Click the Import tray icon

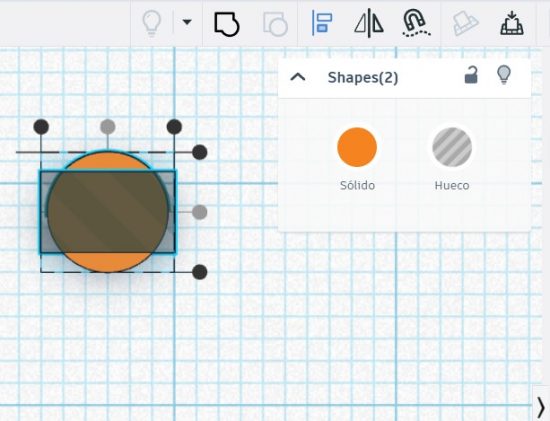[x=512, y=23]
